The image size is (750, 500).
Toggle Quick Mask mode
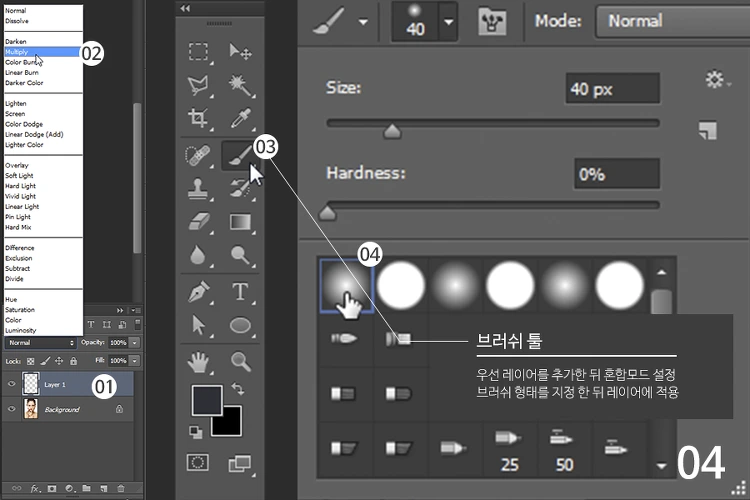[x=198, y=463]
